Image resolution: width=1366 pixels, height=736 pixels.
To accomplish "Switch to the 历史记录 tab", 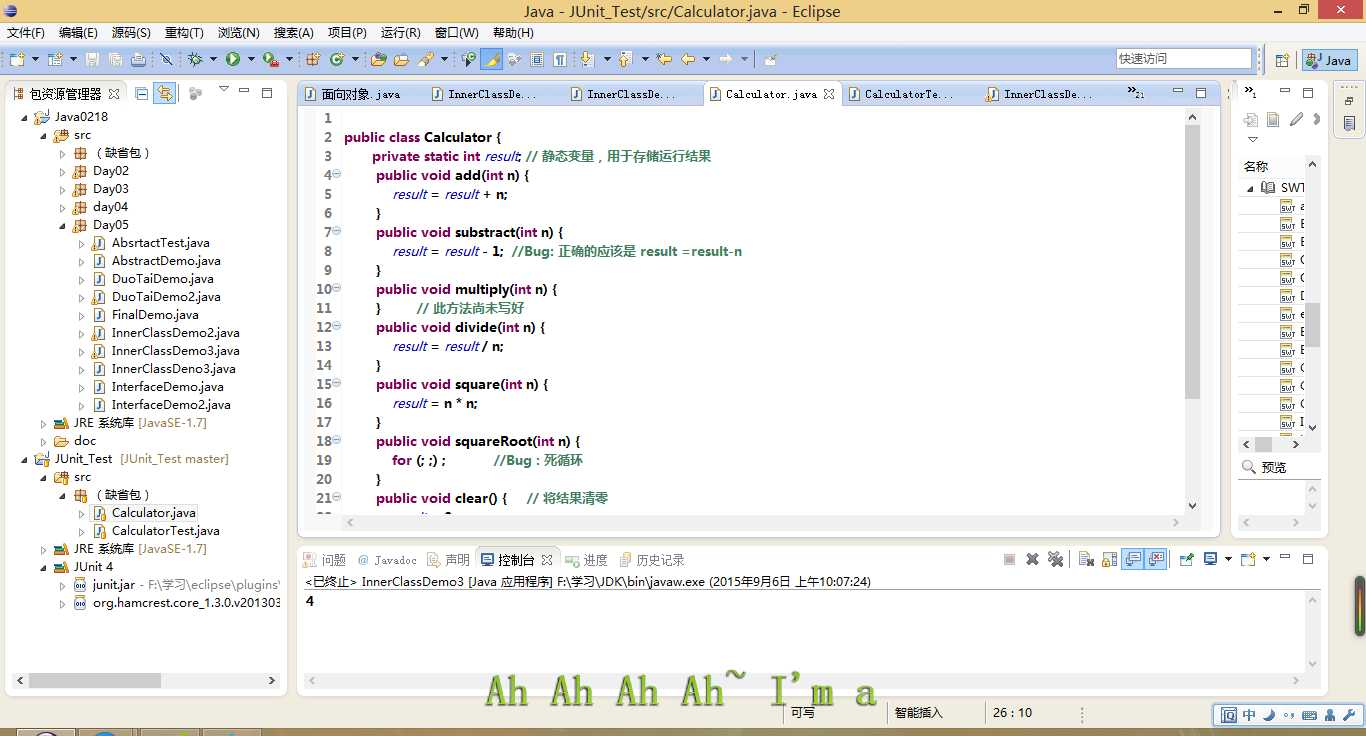I will pyautogui.click(x=651, y=560).
